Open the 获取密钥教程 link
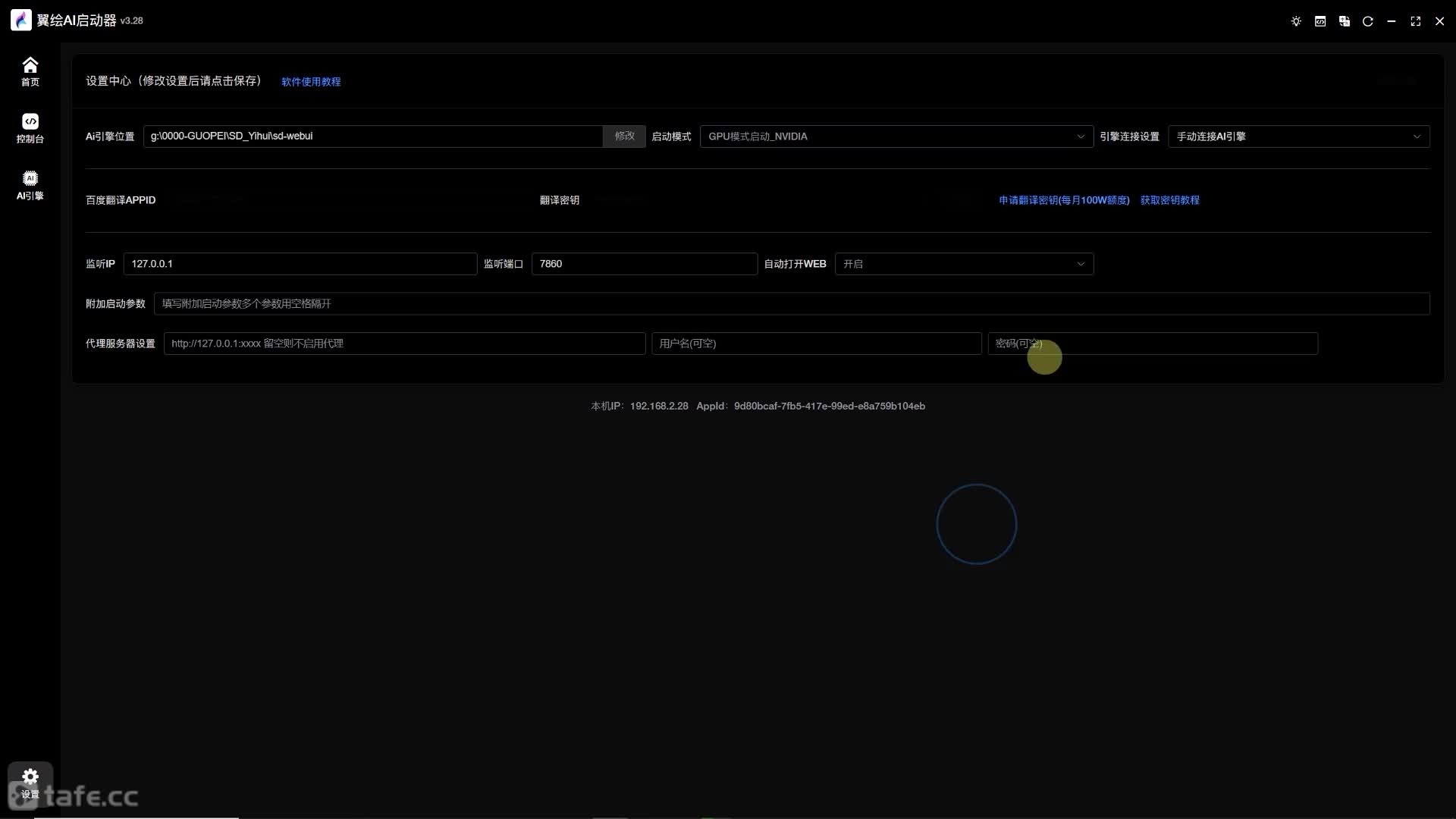The width and height of the screenshot is (1456, 819). (x=1170, y=200)
